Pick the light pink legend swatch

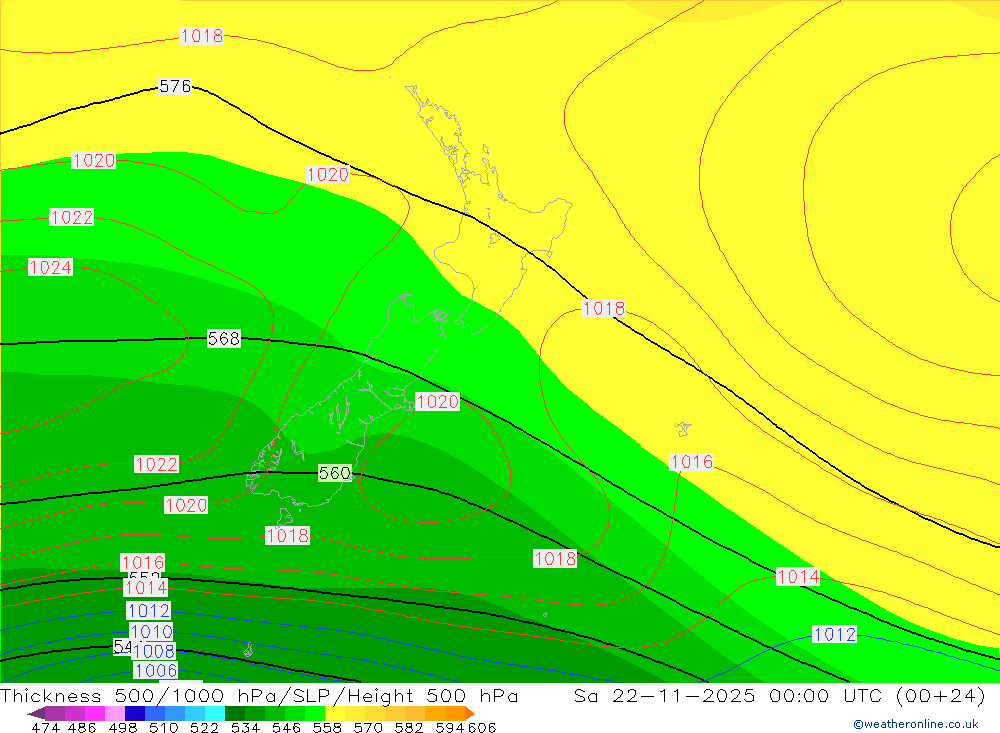coord(115,713)
